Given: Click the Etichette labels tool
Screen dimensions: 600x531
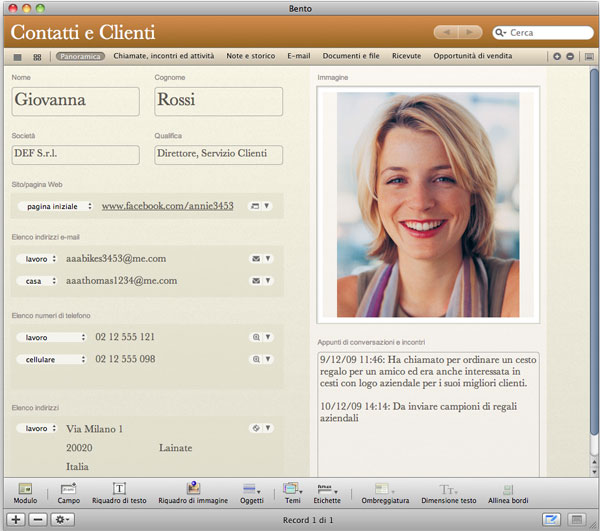Looking at the screenshot, I should (326, 492).
